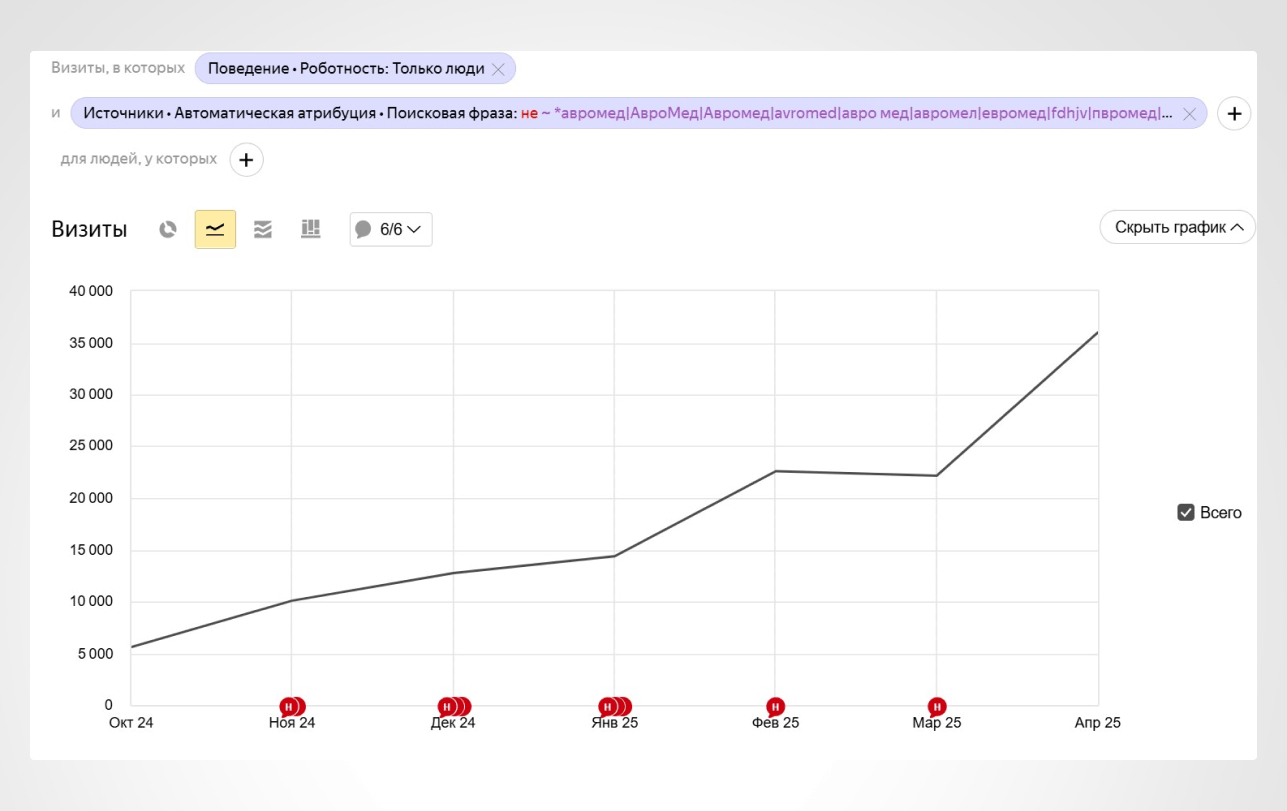Open the annotations 6/6 dropdown
The width and height of the screenshot is (1287, 811).
click(391, 229)
